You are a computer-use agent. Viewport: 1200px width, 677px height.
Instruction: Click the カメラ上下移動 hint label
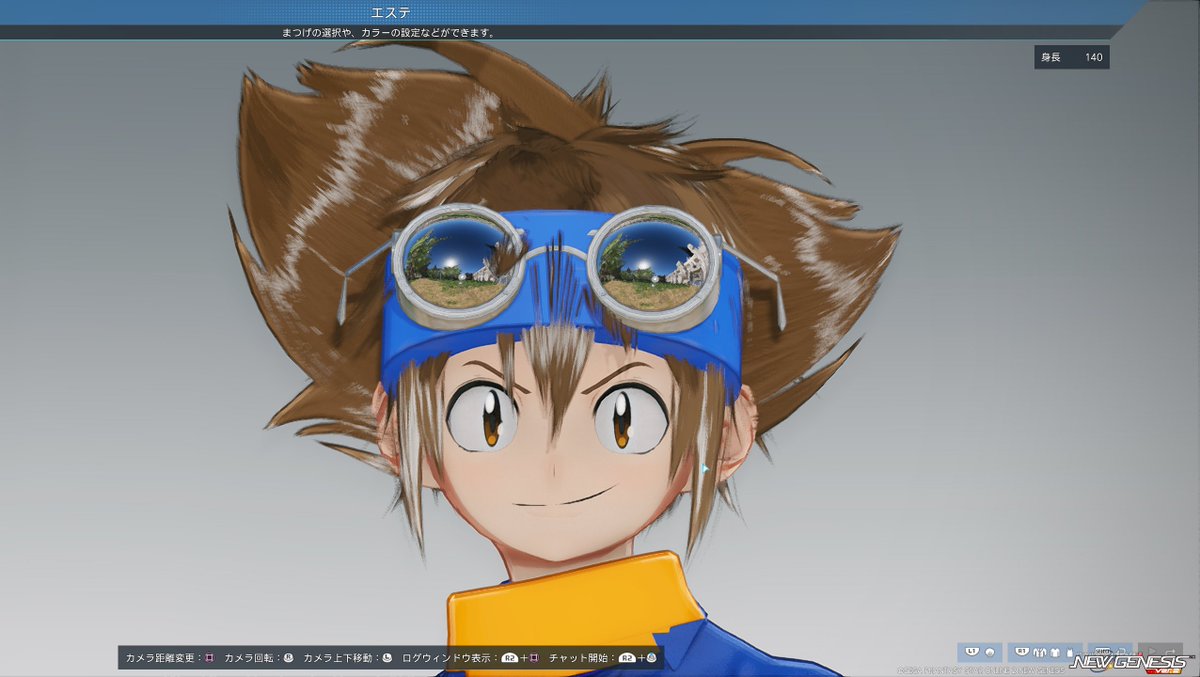point(338,658)
